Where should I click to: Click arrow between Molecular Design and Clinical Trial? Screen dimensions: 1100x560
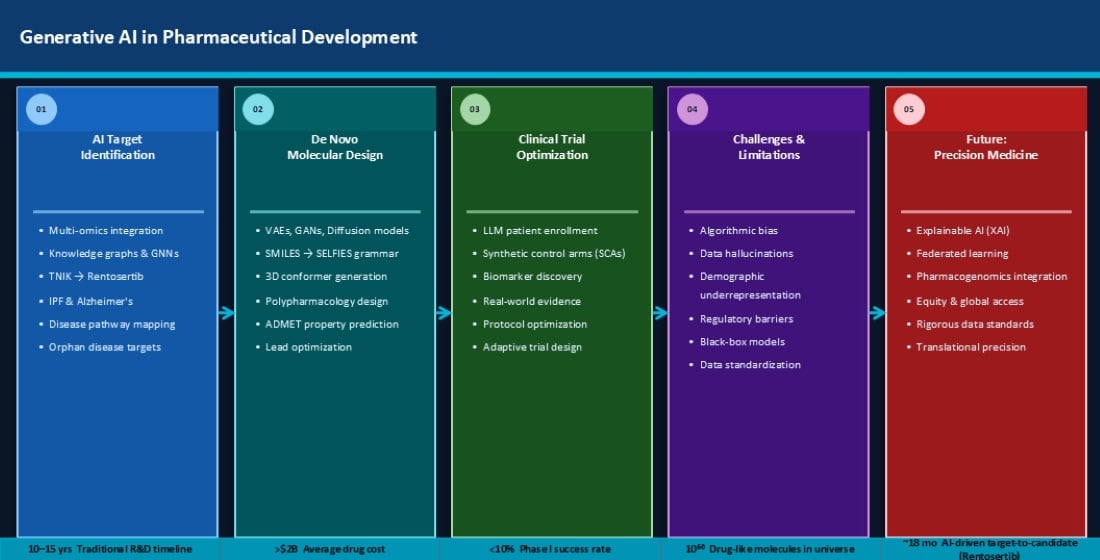point(443,313)
